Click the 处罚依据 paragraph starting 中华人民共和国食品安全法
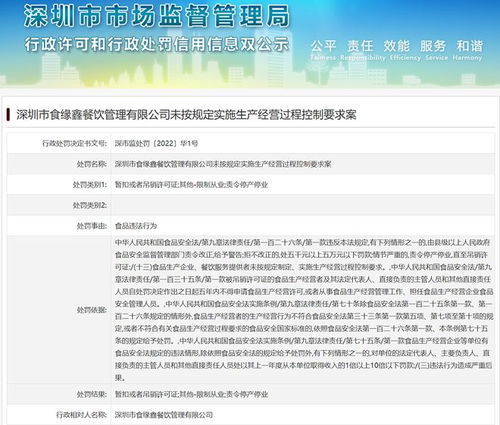The height and width of the screenshot is (425, 500). (304, 310)
